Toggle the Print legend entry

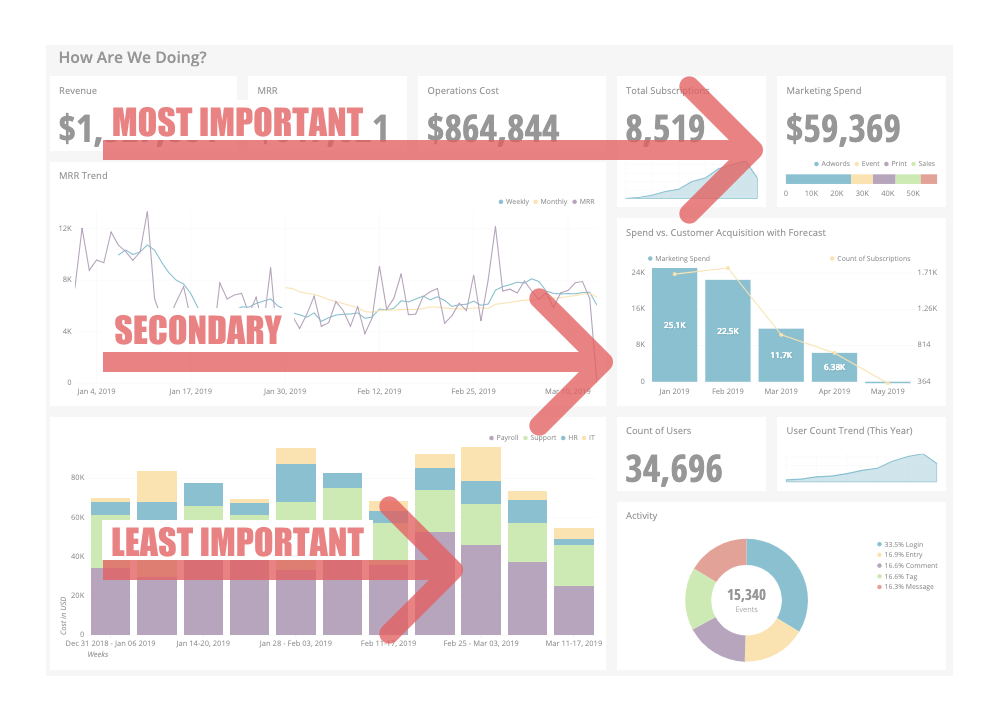click(x=895, y=164)
